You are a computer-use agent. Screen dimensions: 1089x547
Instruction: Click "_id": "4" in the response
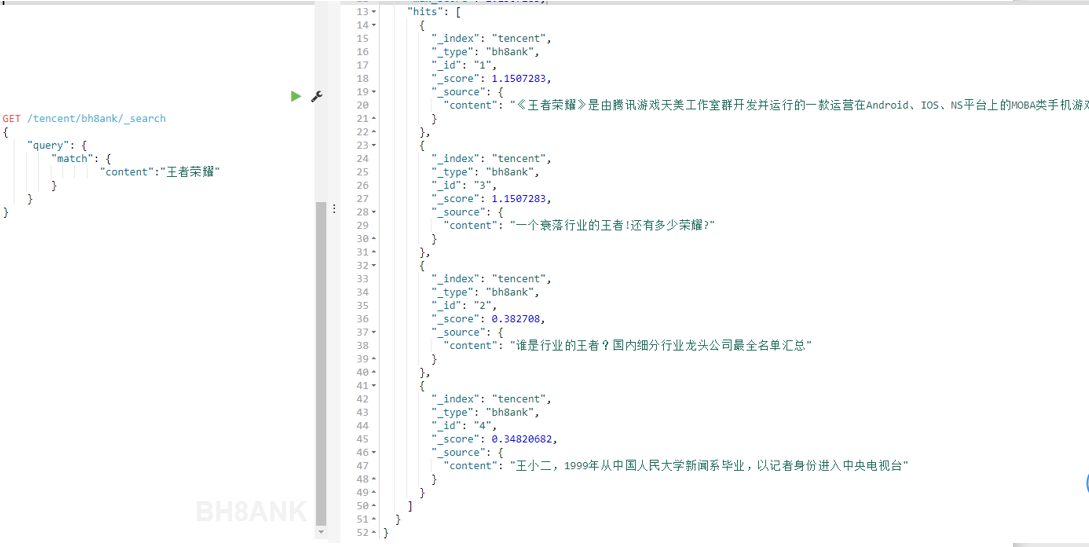click(463, 426)
